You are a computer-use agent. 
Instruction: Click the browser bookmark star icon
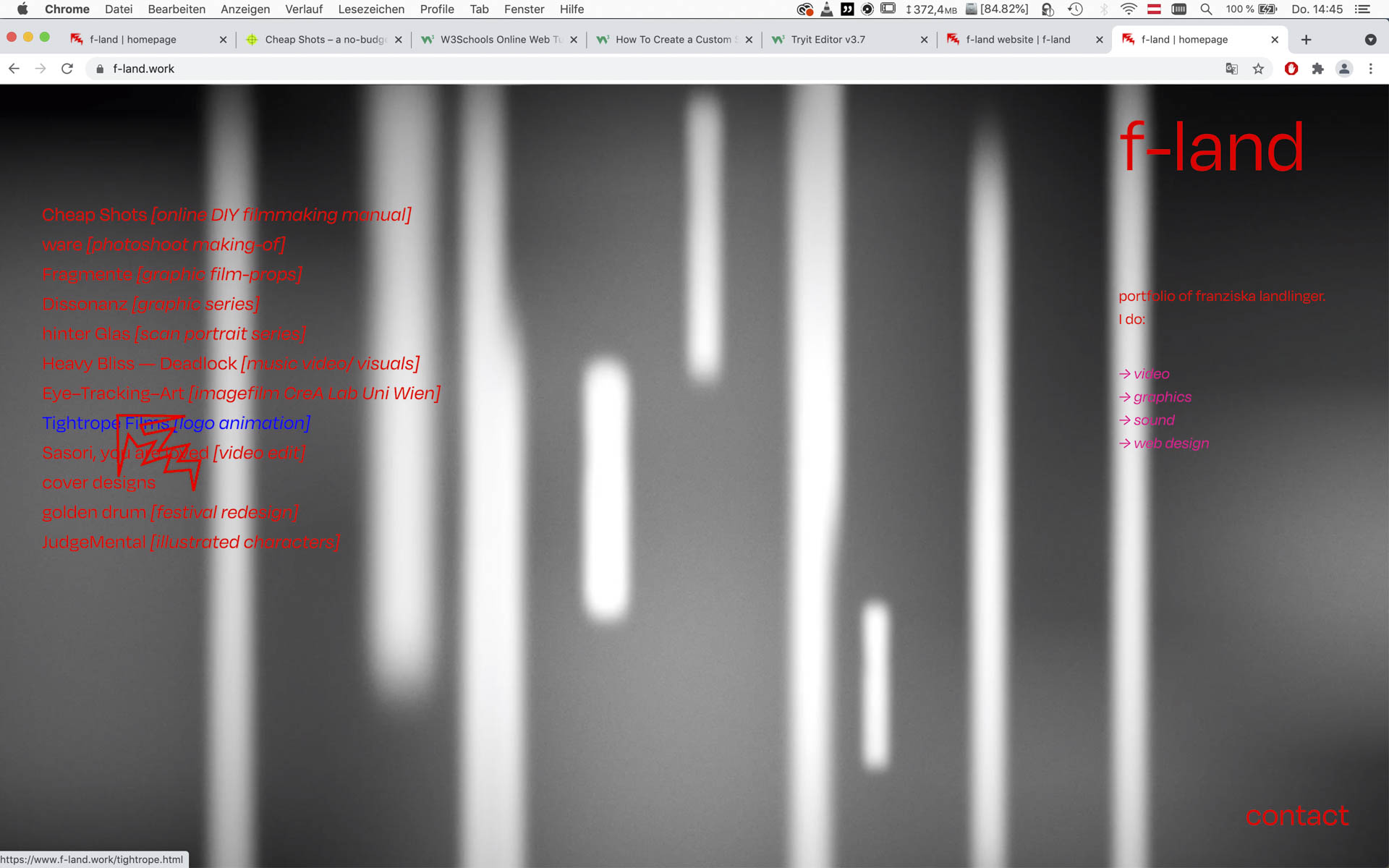(x=1259, y=68)
